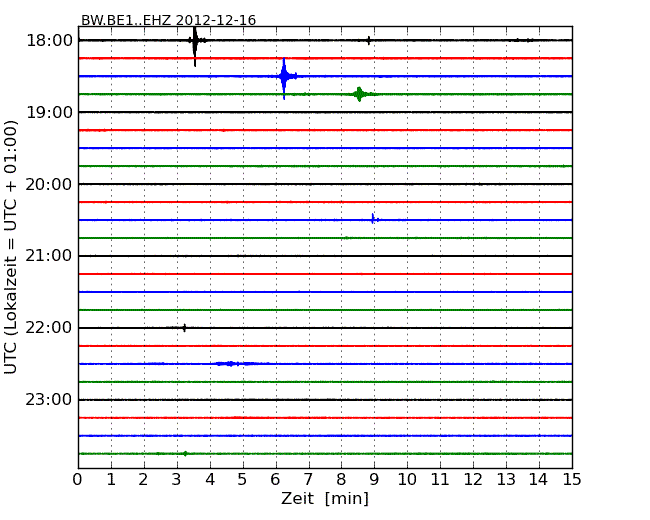Pick the large black spike on 18:00 trace
Viewport: 650px width, 520px height.
coord(195,46)
